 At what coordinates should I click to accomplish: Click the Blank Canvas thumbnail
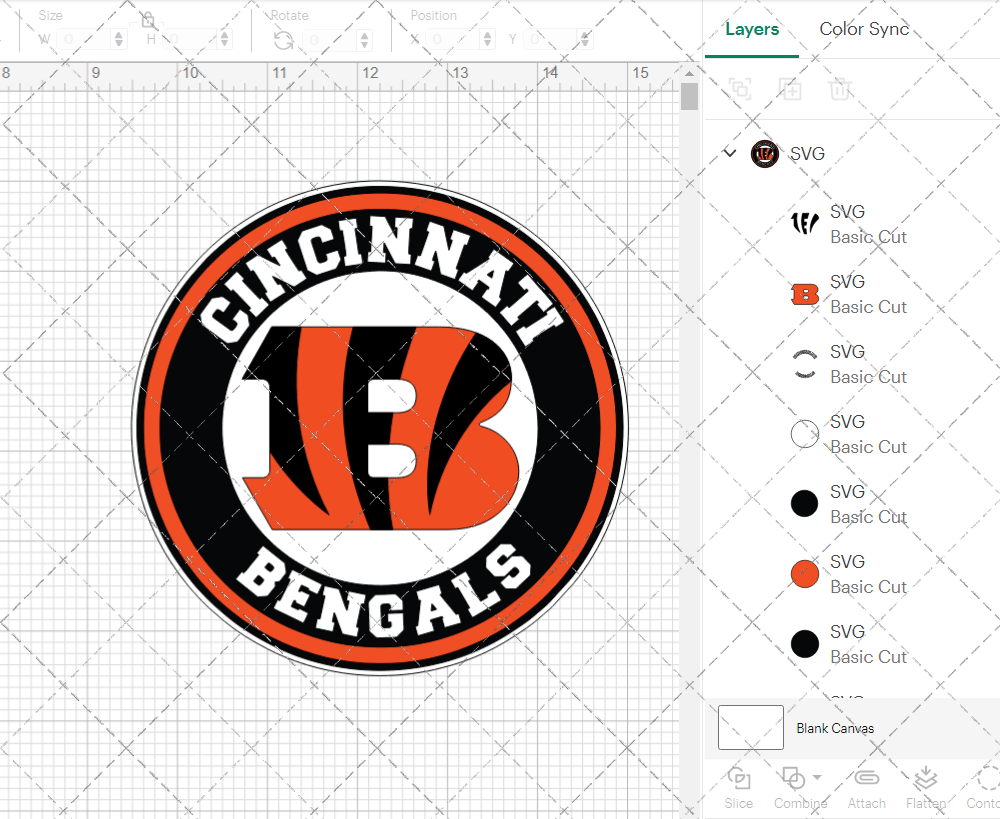(x=751, y=727)
